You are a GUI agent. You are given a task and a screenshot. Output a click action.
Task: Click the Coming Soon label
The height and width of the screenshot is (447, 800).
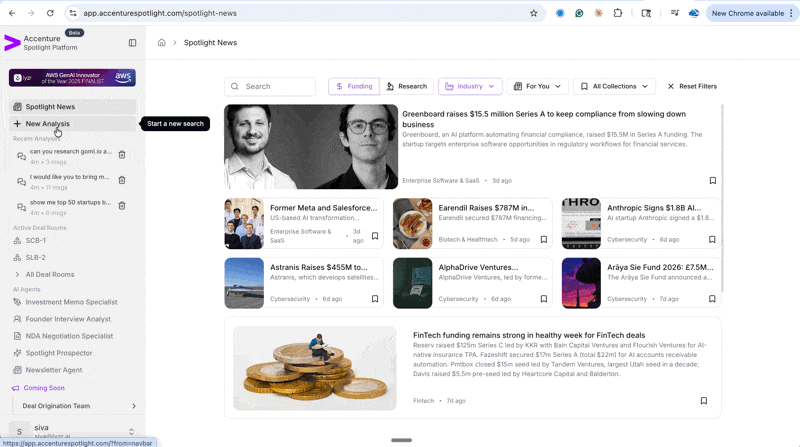tap(44, 388)
